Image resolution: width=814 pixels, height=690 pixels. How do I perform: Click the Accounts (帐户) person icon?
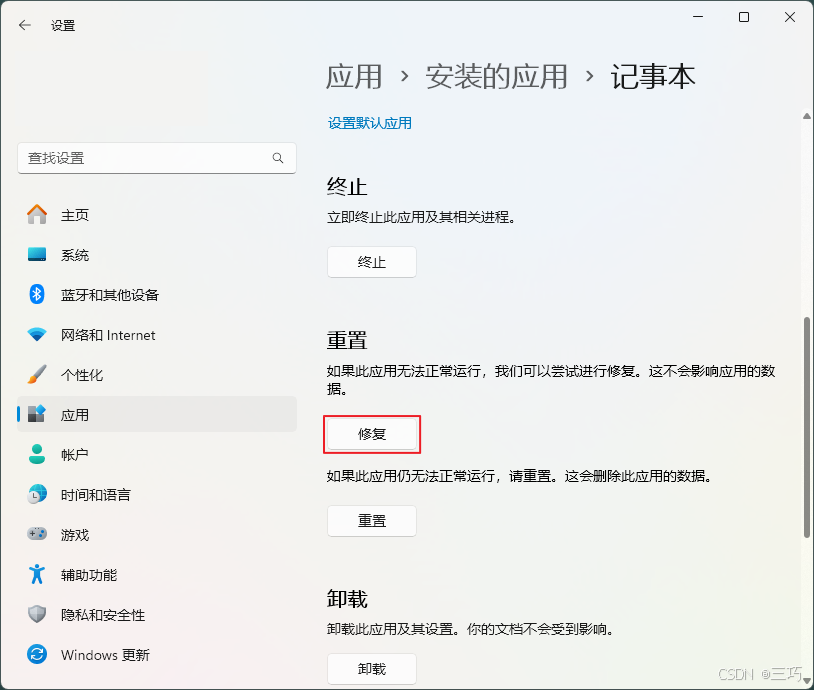(x=37, y=455)
